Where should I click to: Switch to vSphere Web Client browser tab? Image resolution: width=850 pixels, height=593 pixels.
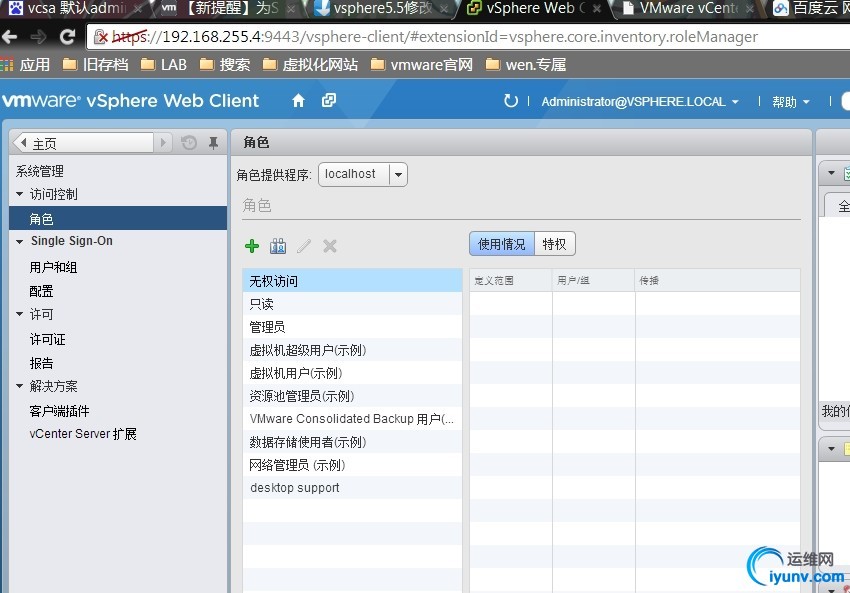pos(534,8)
